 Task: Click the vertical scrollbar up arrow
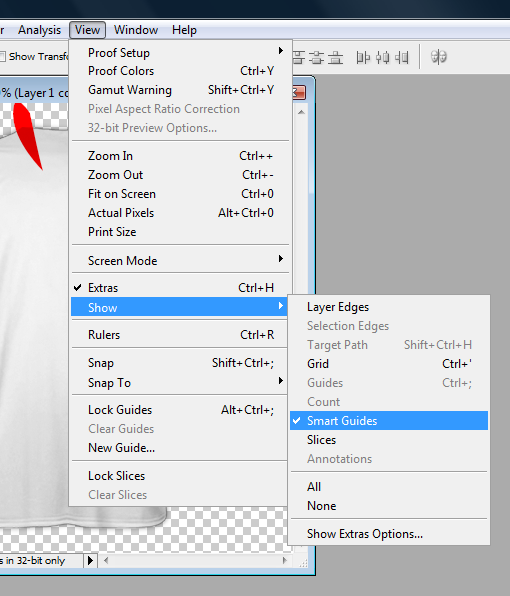coord(301,112)
